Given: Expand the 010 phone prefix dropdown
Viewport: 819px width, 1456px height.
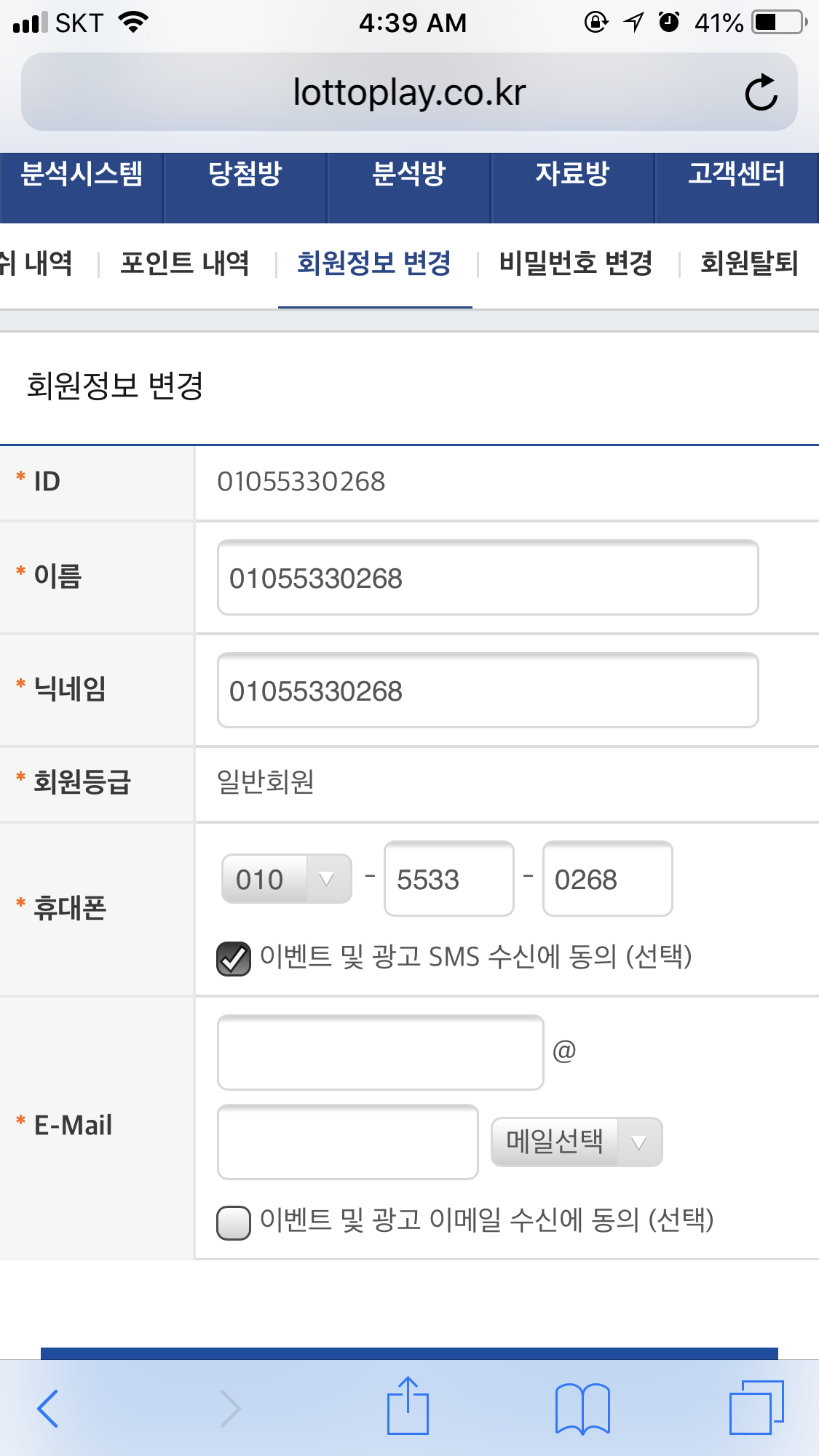Looking at the screenshot, I should pyautogui.click(x=287, y=879).
